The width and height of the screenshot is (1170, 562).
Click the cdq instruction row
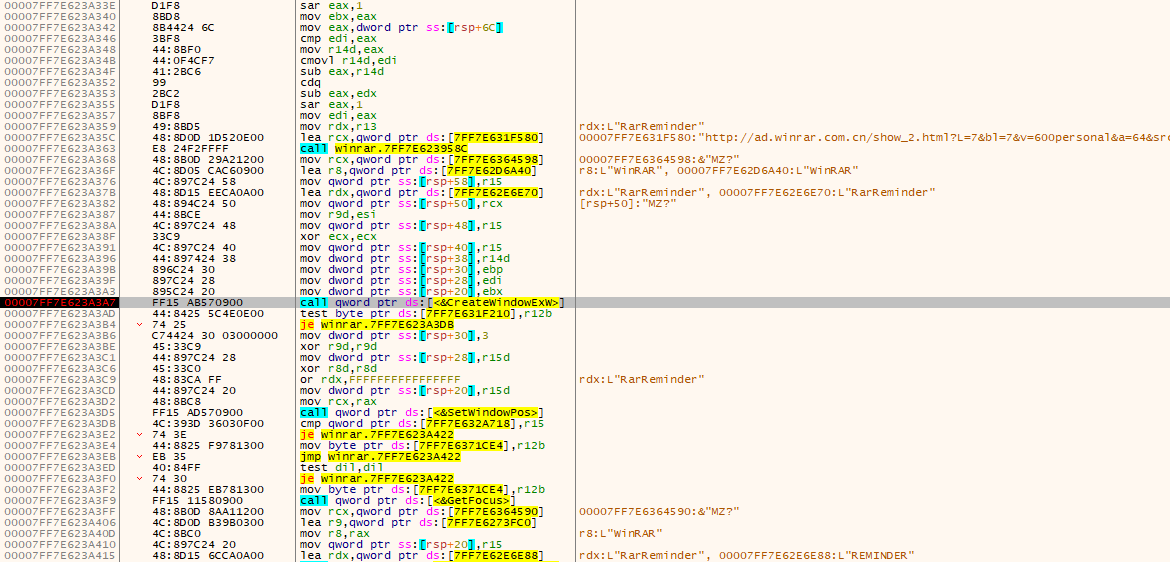[x=307, y=82]
